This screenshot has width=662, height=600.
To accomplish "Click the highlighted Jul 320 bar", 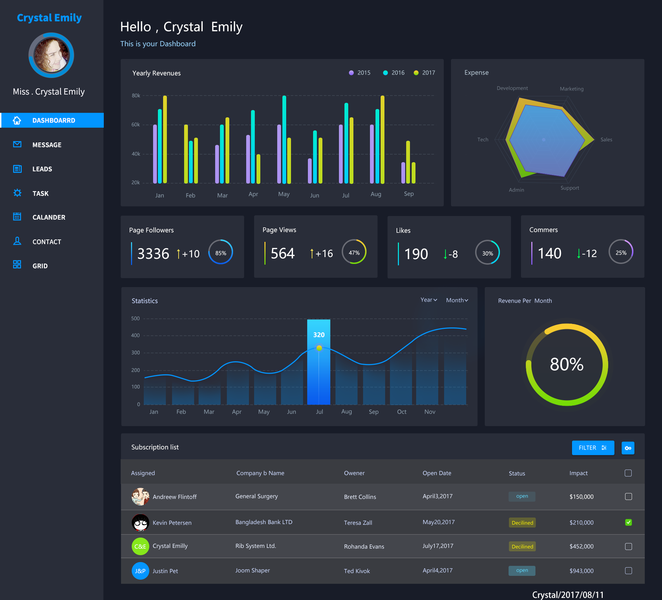I will pyautogui.click(x=319, y=362).
